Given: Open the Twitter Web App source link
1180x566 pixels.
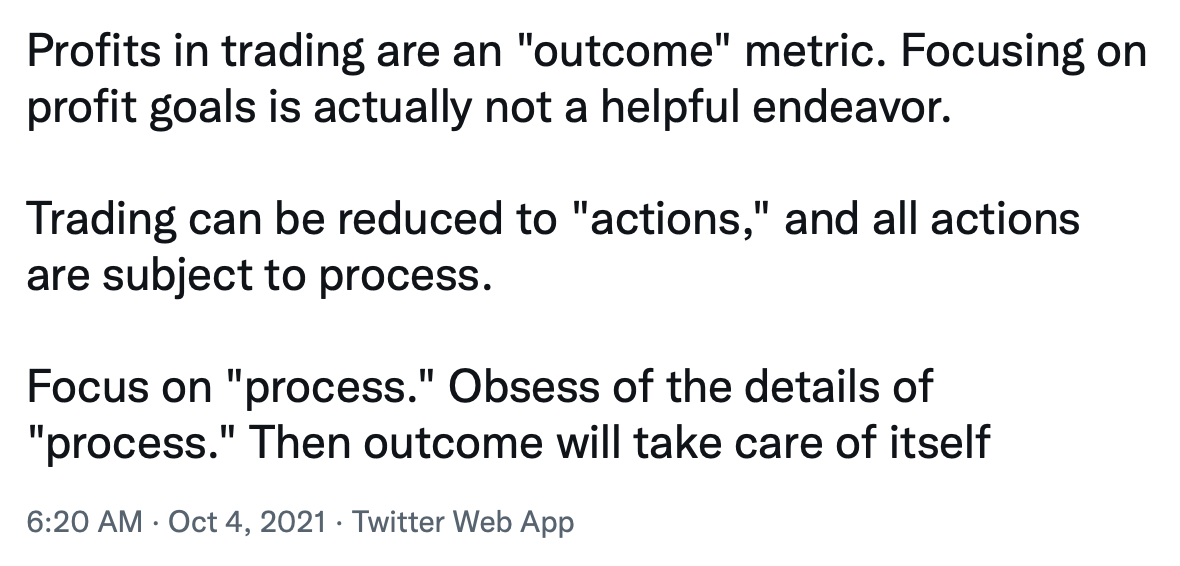Looking at the screenshot, I should 463,522.
